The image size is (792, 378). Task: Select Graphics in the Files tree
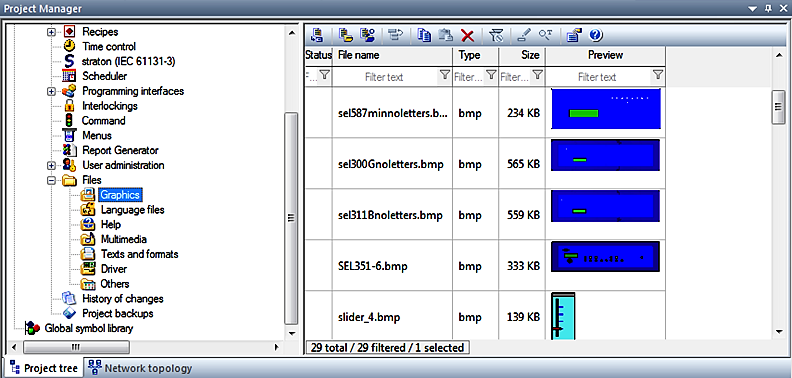tap(120, 195)
